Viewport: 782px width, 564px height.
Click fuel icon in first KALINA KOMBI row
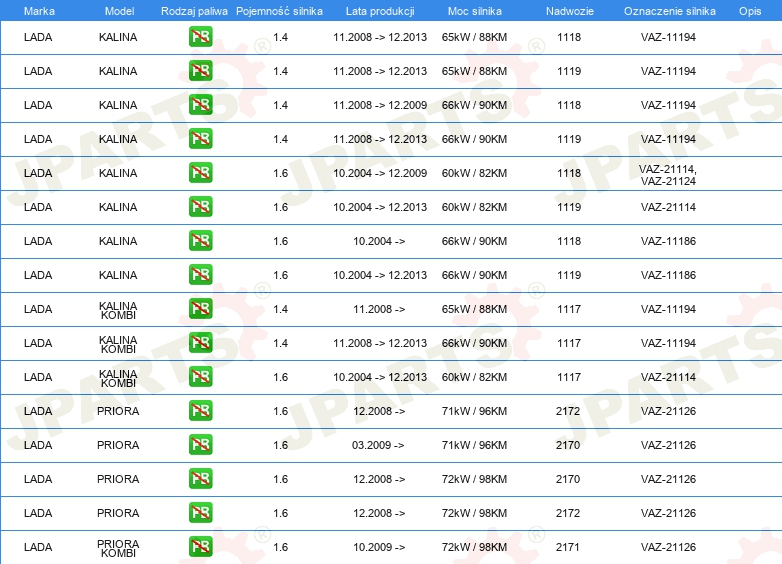tap(200, 309)
